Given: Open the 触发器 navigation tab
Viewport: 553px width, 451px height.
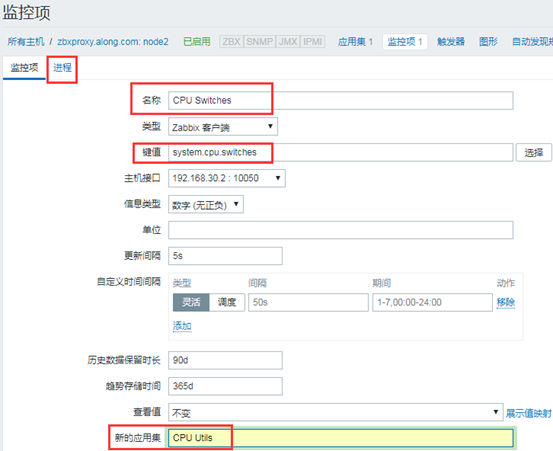Looking at the screenshot, I should pyautogui.click(x=451, y=42).
